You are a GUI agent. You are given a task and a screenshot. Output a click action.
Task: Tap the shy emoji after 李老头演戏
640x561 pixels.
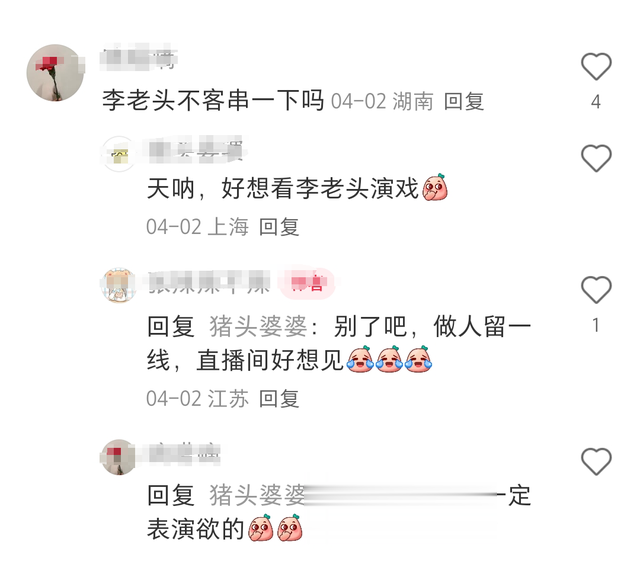coord(435,187)
